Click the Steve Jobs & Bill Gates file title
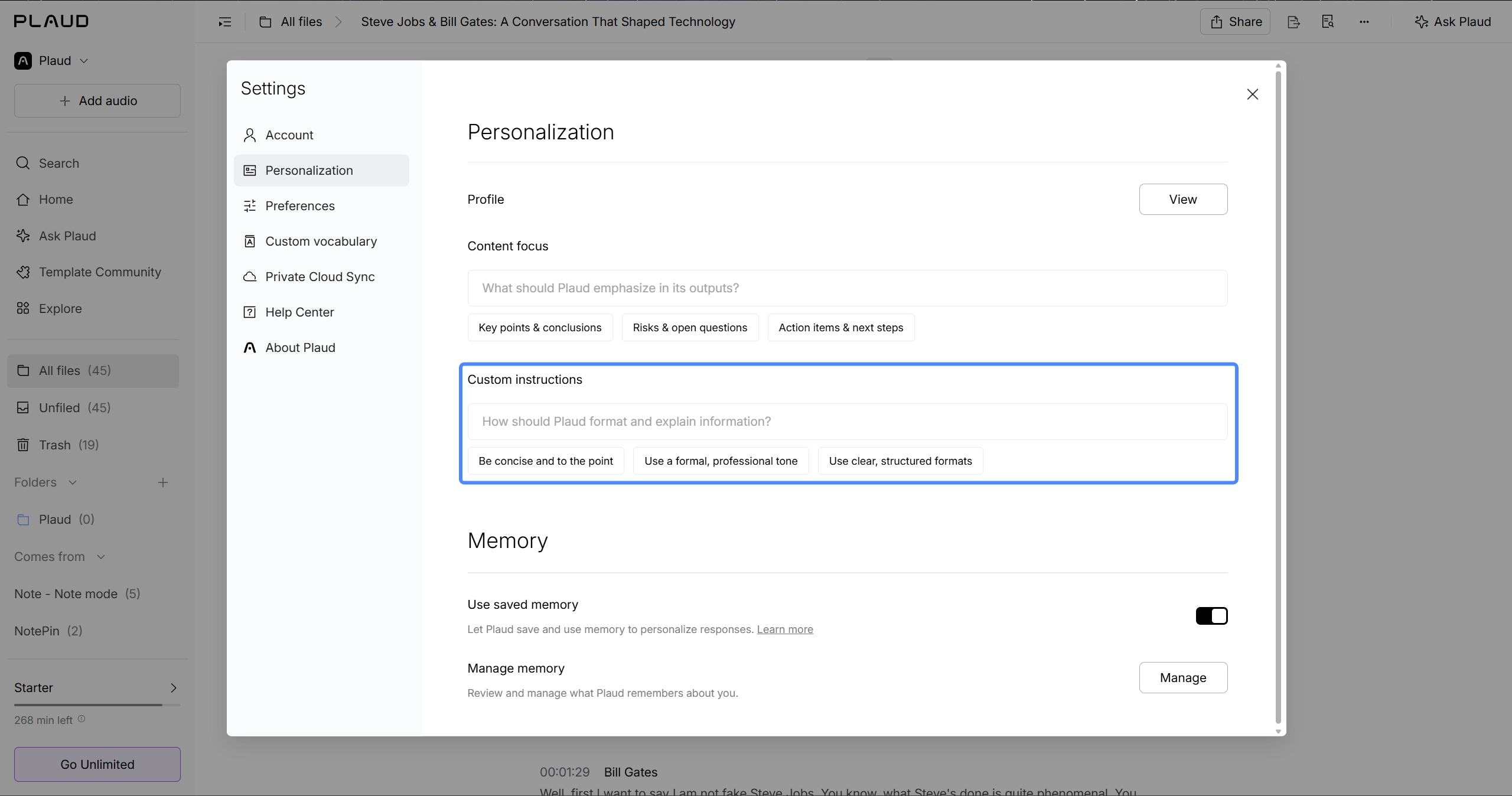The width and height of the screenshot is (1512, 796). tap(548, 22)
